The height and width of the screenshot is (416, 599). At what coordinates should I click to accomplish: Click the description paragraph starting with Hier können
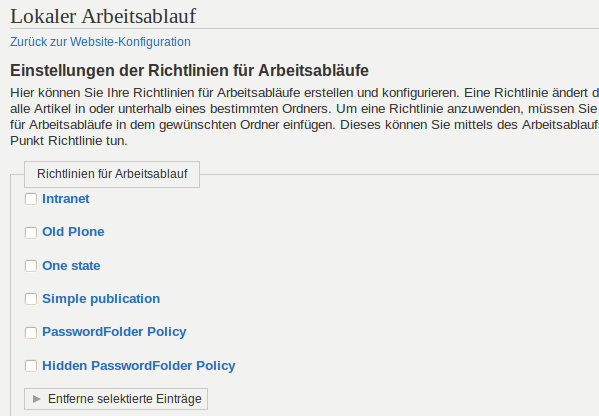pyautogui.click(x=304, y=117)
